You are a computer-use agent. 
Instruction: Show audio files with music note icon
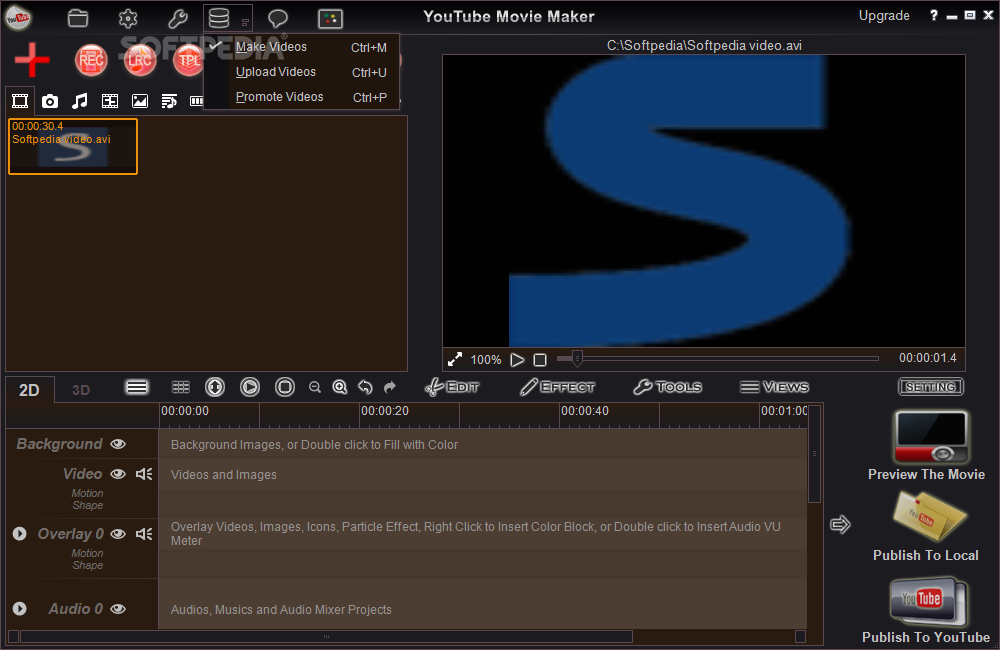pyautogui.click(x=80, y=101)
